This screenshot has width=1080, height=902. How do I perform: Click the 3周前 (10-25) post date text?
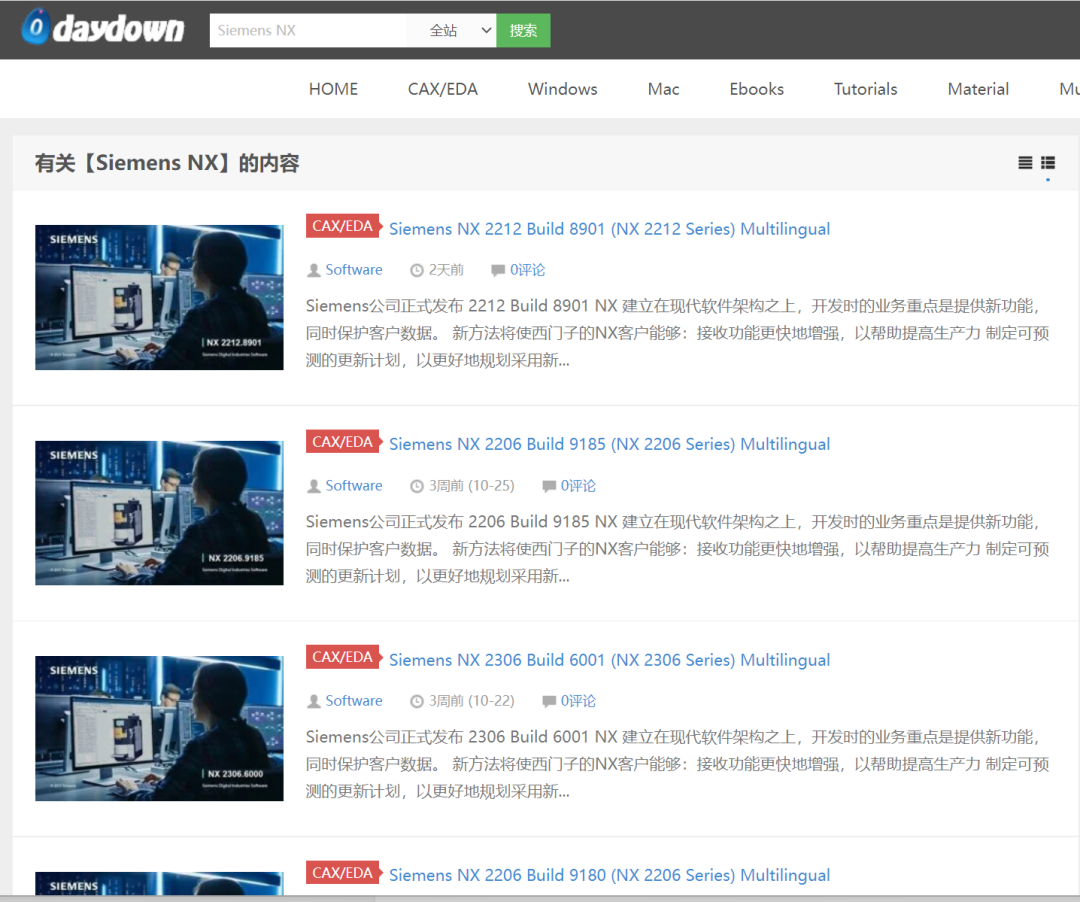pos(472,485)
